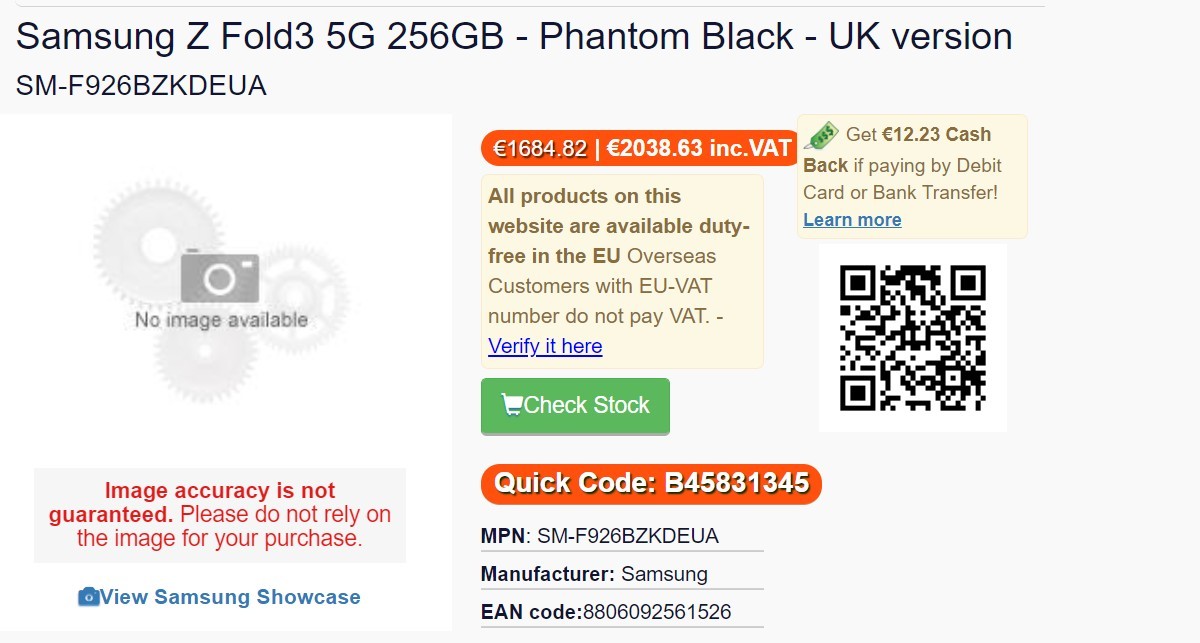
Task: Follow the Verify it here link
Action: (545, 346)
